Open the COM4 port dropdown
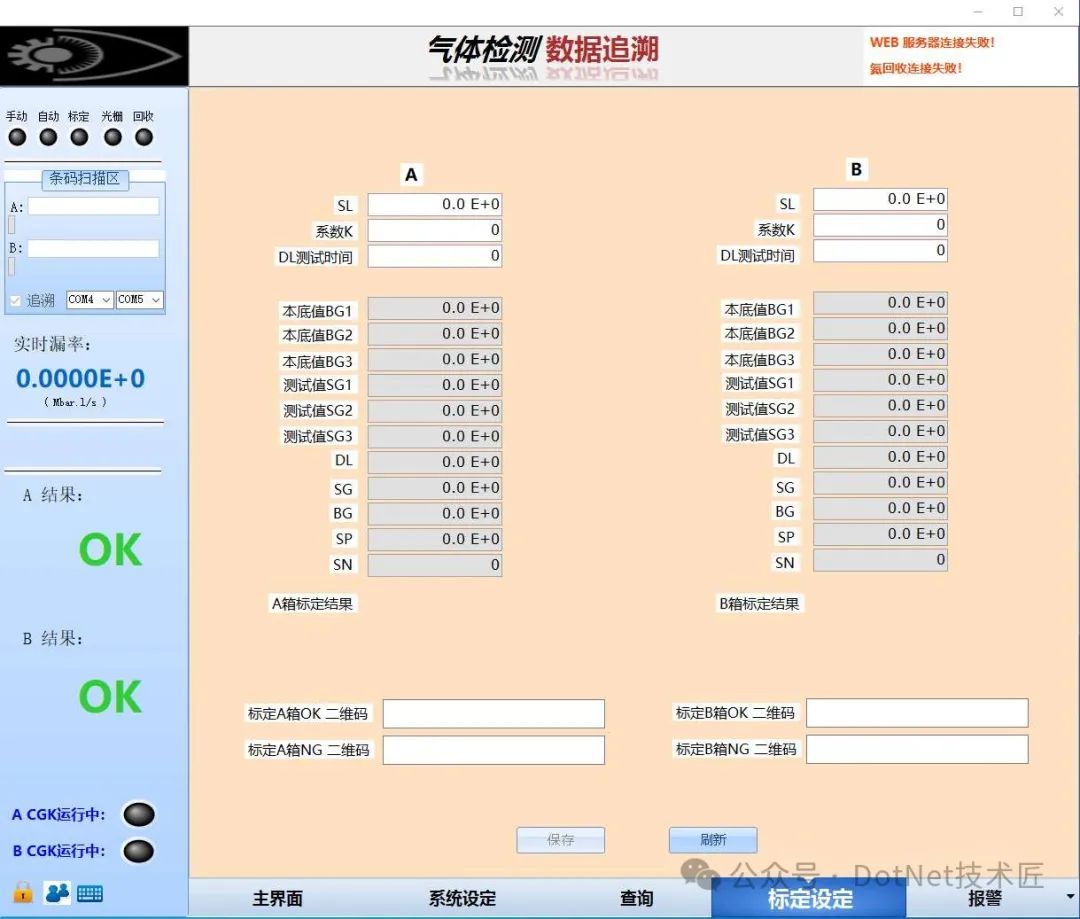The image size is (1080, 919). pos(90,300)
